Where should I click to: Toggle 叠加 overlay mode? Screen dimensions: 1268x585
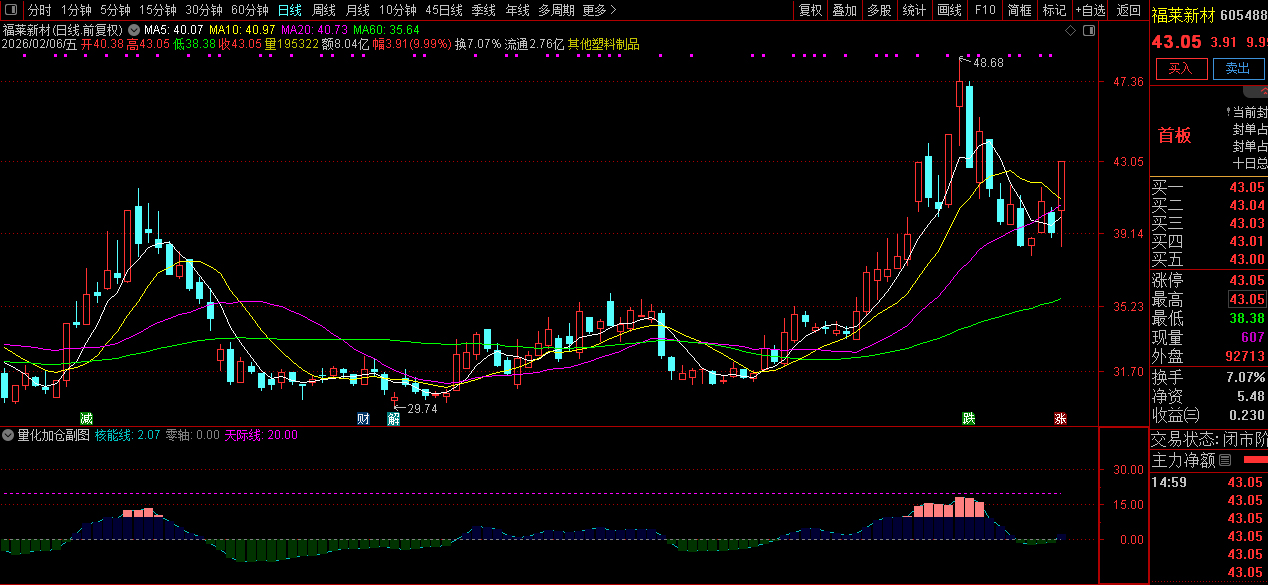(844, 10)
